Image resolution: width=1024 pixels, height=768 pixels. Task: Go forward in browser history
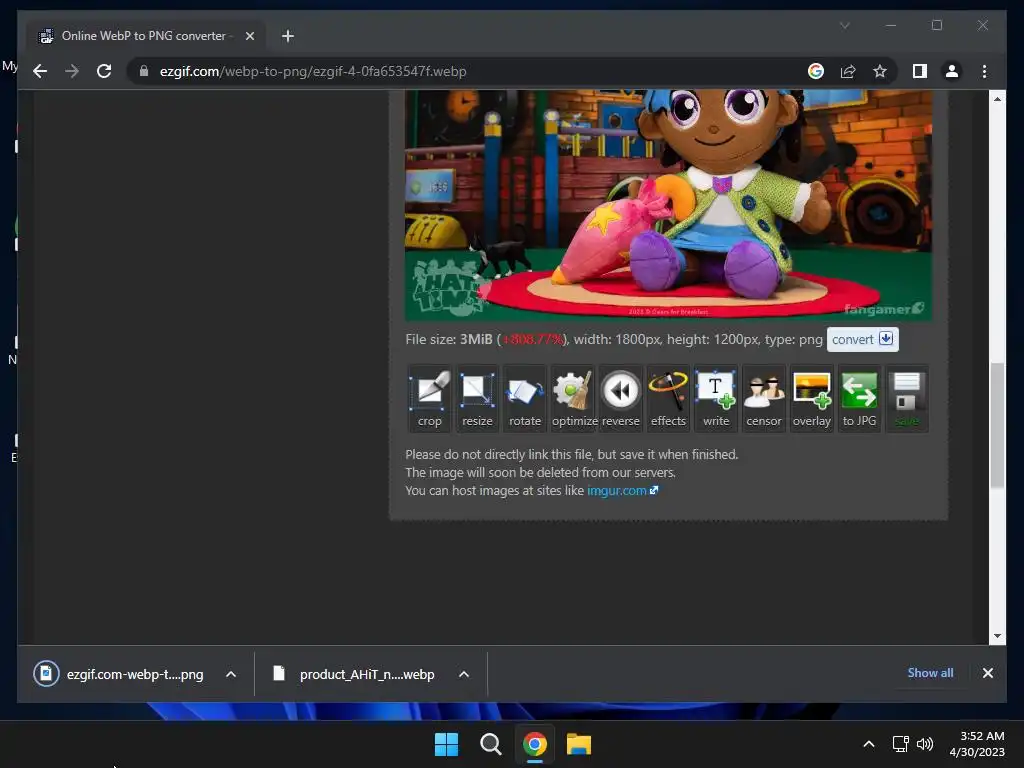(x=72, y=71)
